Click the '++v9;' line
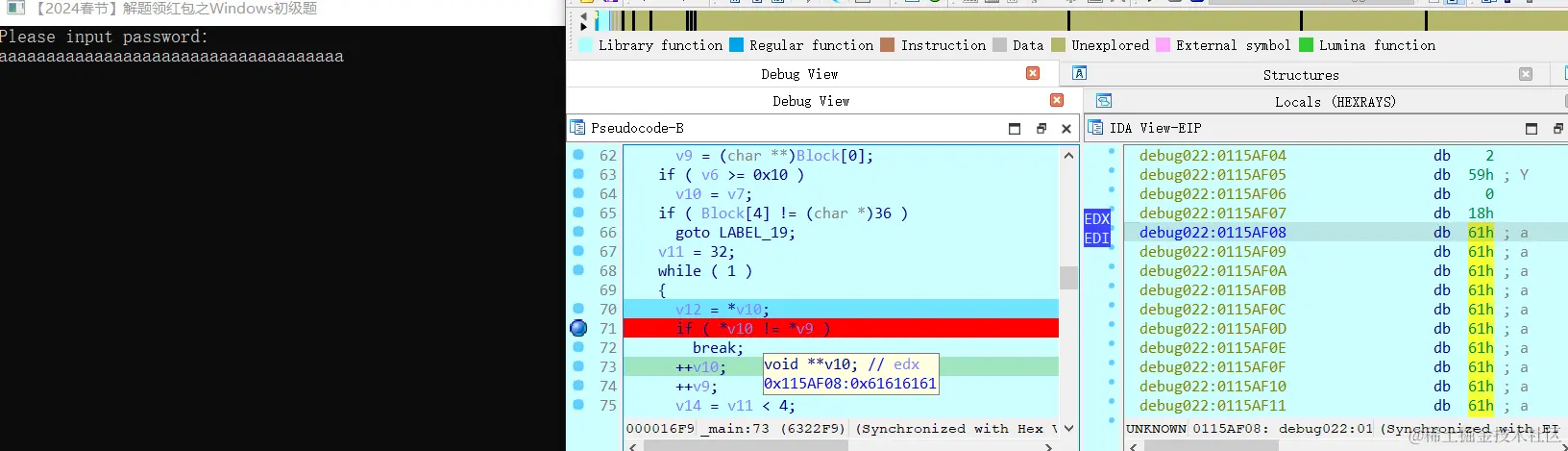The width and height of the screenshot is (1568, 451). coord(697,386)
